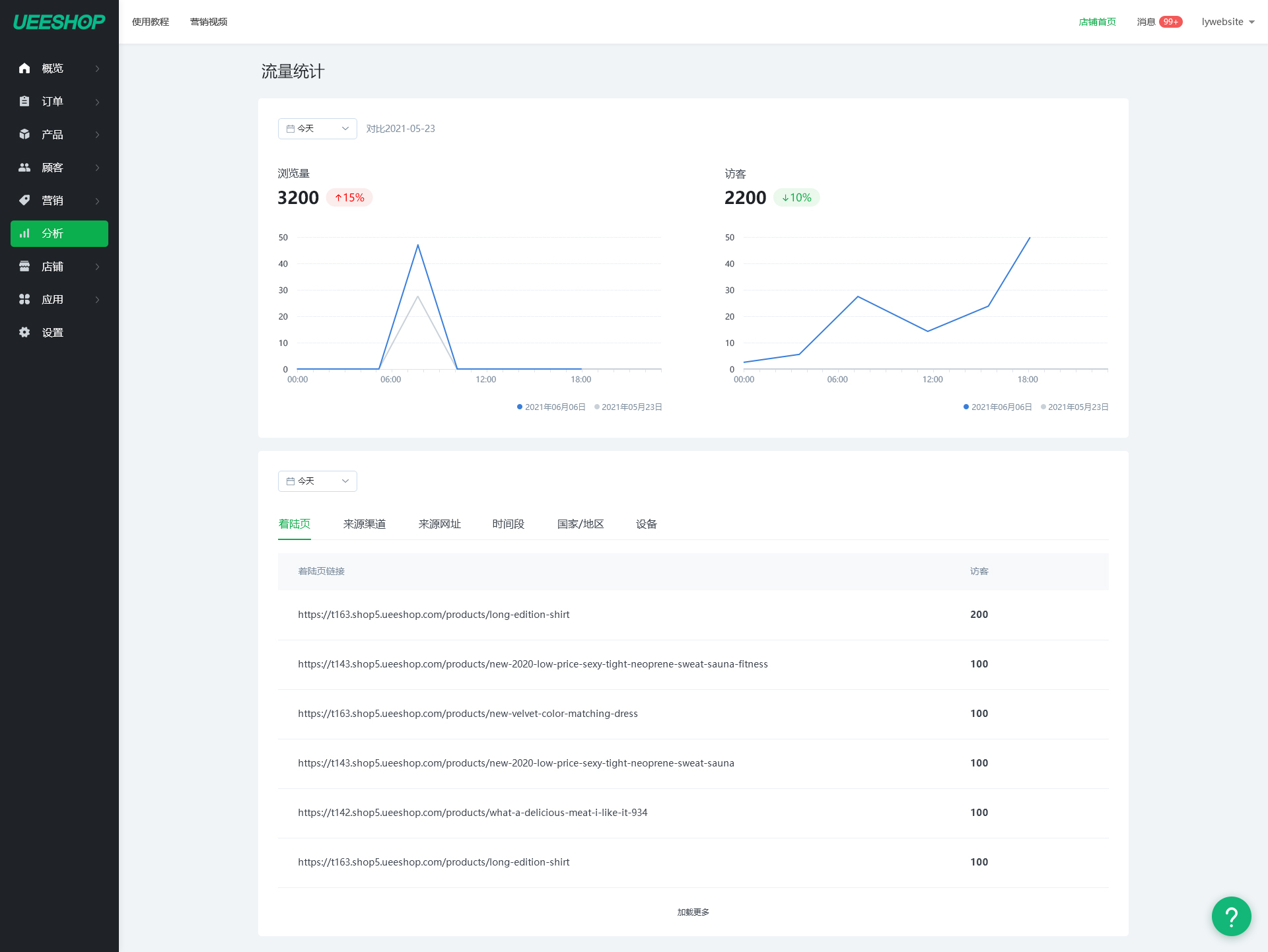This screenshot has height=952, width=1268.
Task: Click the storefront icon for 店铺
Action: click(24, 266)
